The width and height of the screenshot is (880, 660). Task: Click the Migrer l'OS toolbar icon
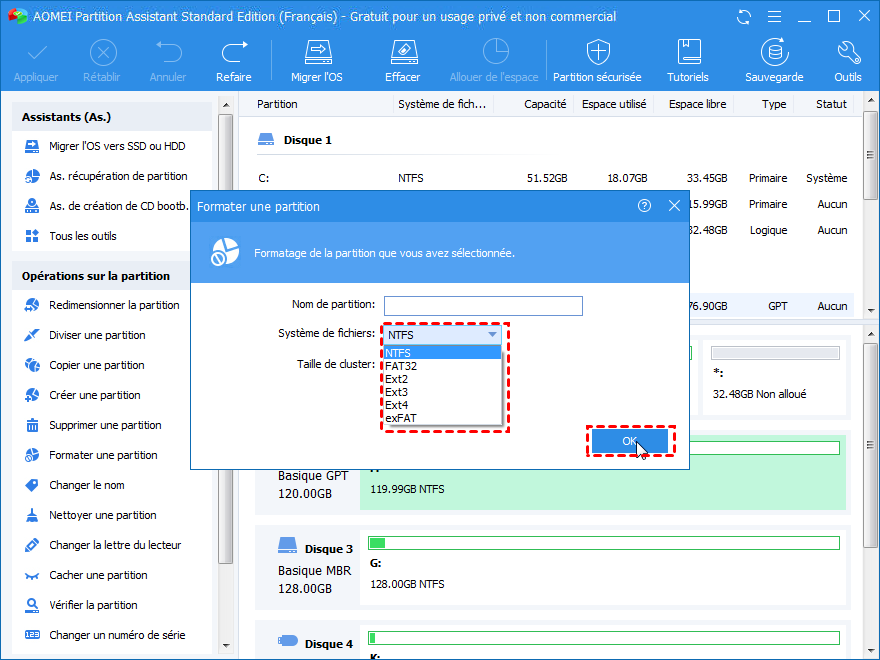click(316, 61)
